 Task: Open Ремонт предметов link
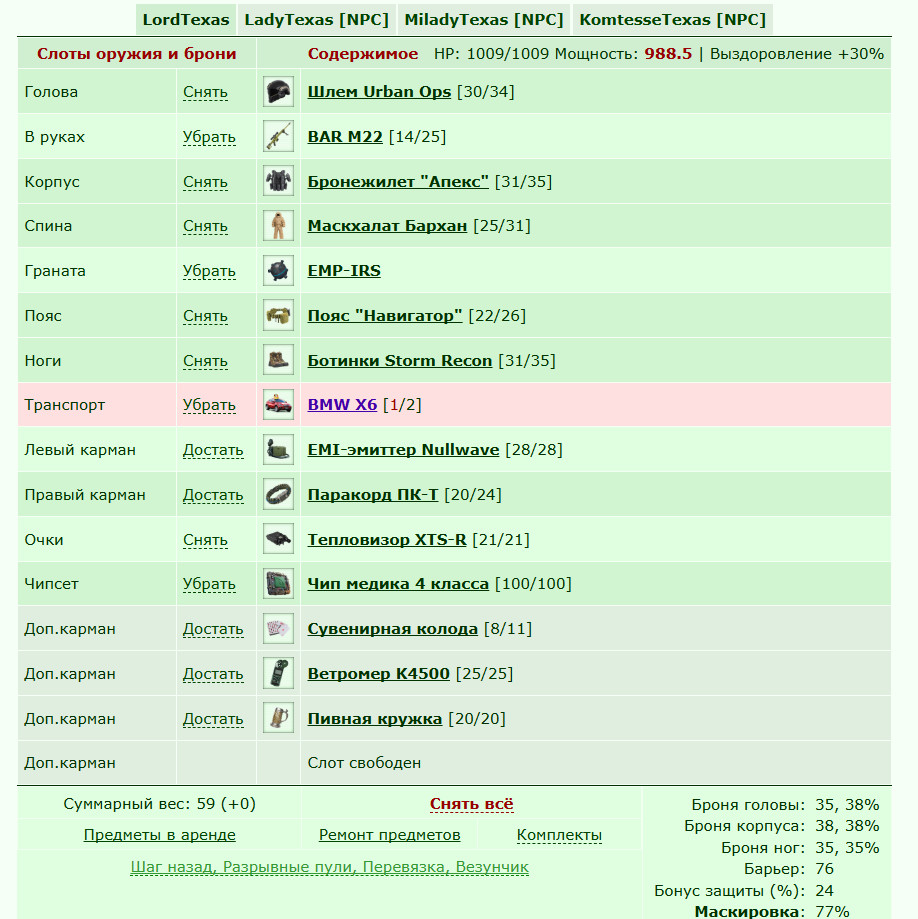tap(389, 835)
